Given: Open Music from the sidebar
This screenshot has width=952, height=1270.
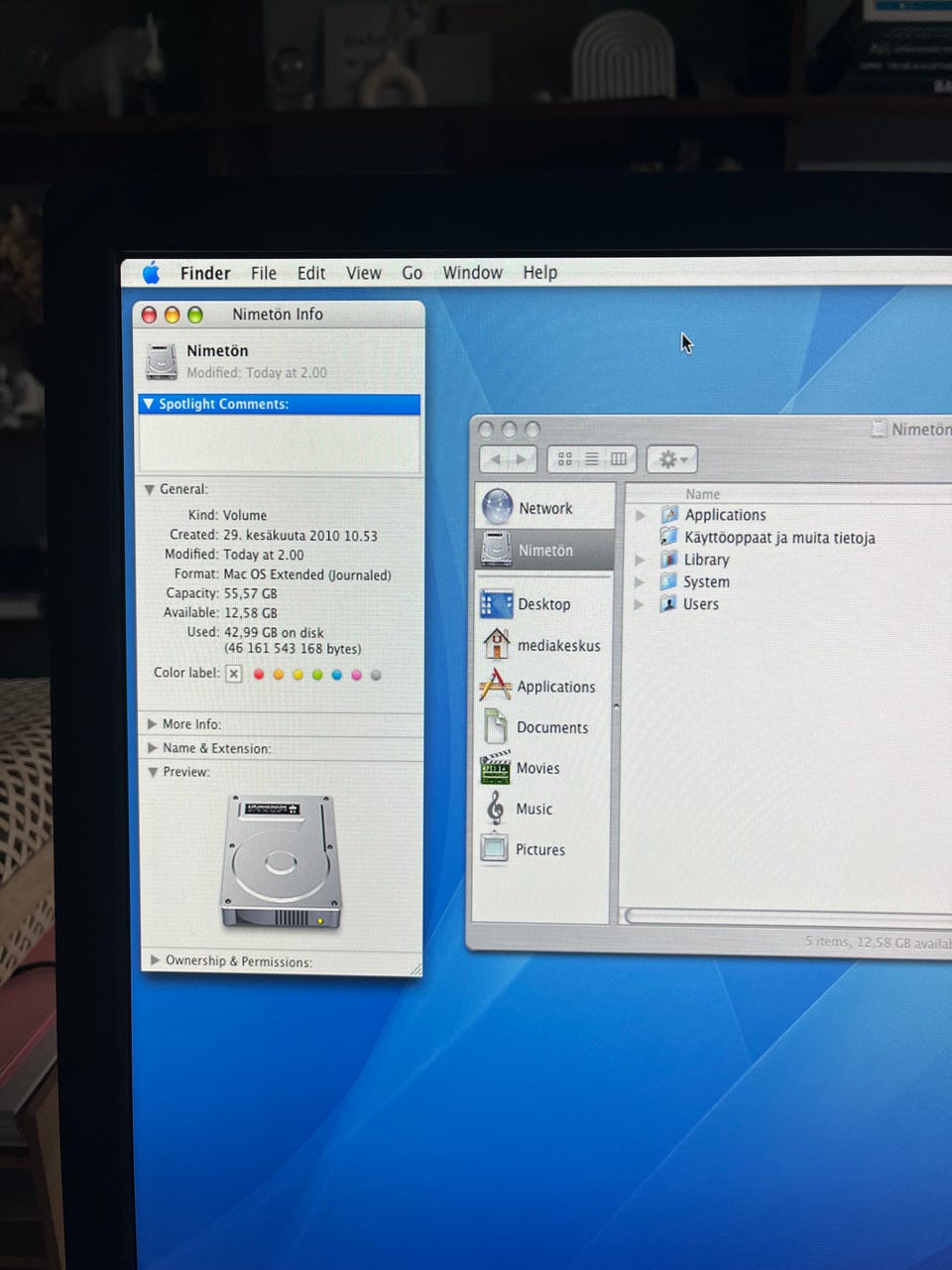Looking at the screenshot, I should (x=541, y=809).
